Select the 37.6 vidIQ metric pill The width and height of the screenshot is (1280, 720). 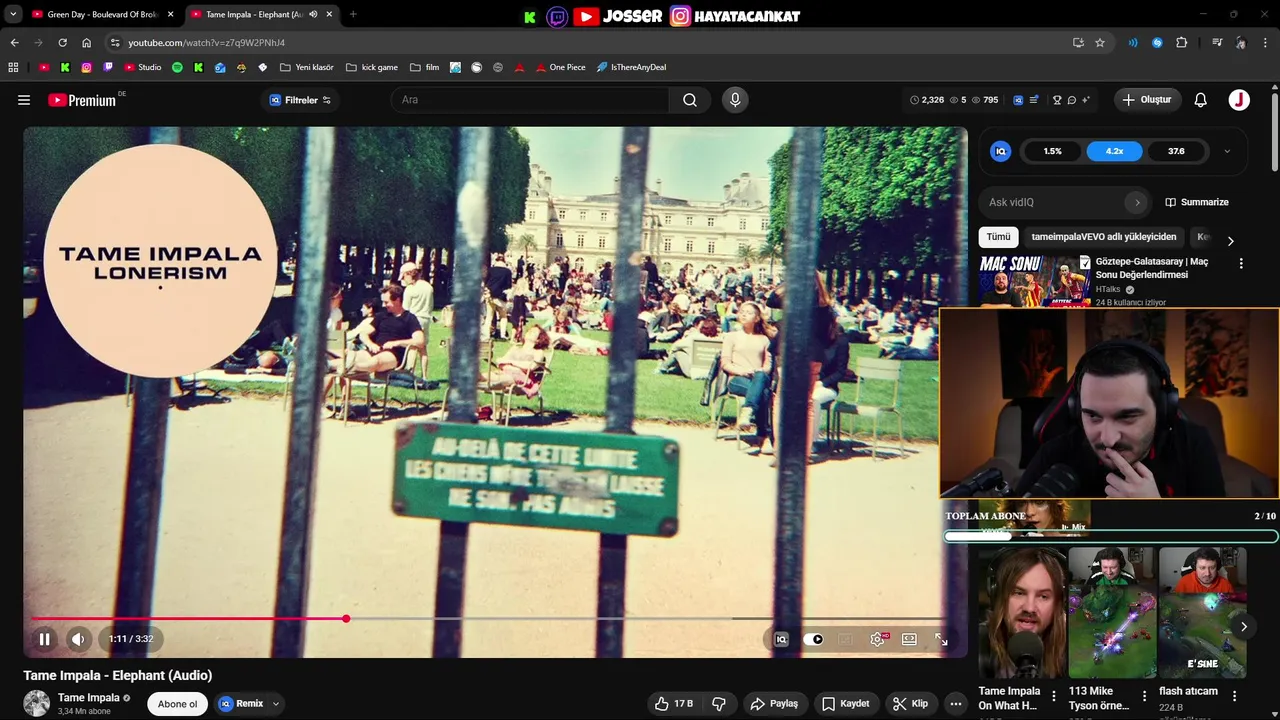pyautogui.click(x=1176, y=151)
